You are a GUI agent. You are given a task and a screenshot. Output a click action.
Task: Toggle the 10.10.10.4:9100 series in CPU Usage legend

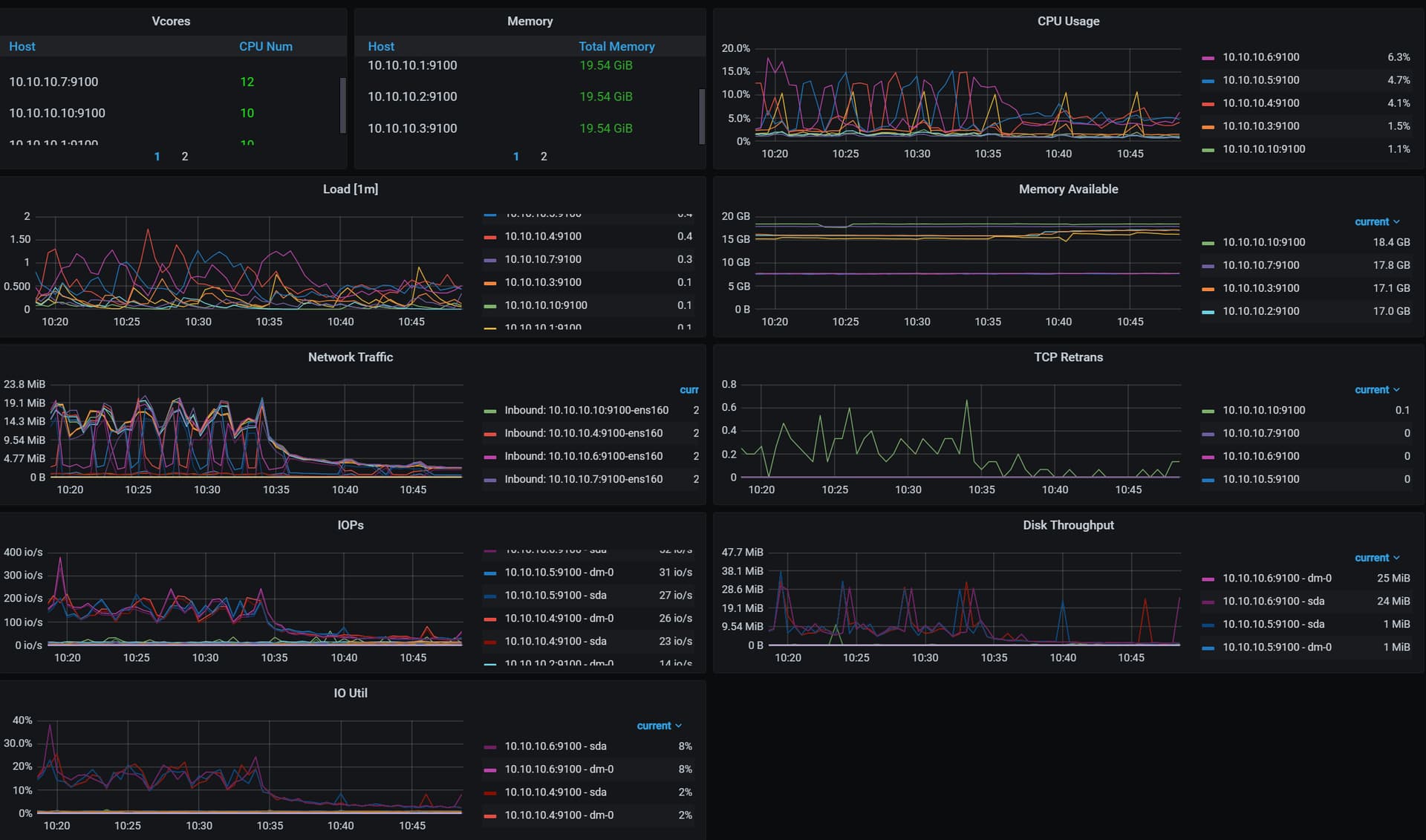(1260, 103)
